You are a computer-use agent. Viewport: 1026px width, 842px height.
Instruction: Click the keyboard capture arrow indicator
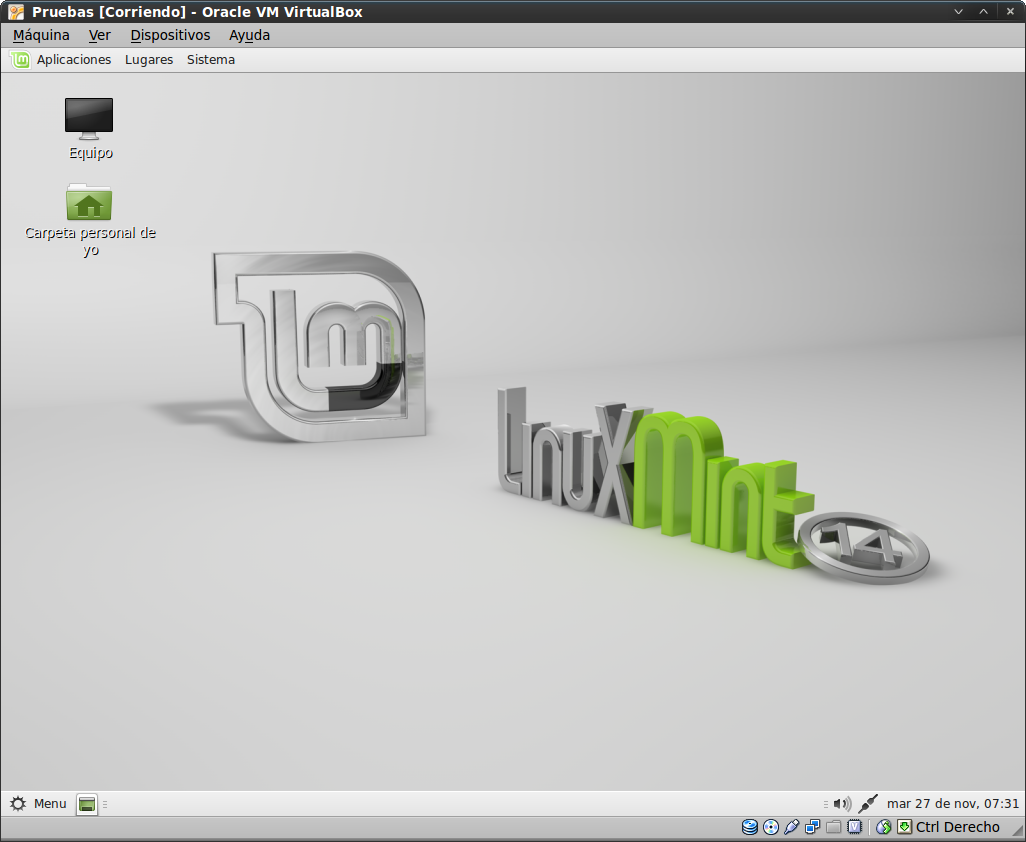904,827
